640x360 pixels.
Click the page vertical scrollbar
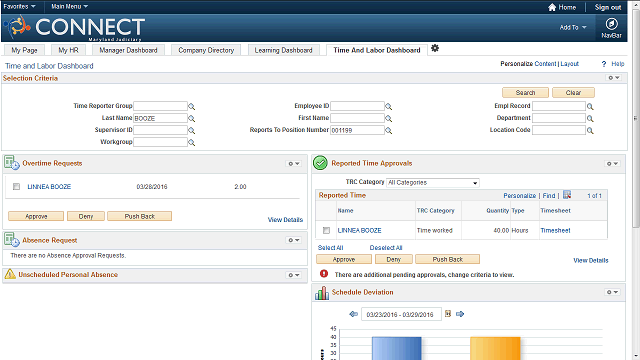click(x=636, y=118)
